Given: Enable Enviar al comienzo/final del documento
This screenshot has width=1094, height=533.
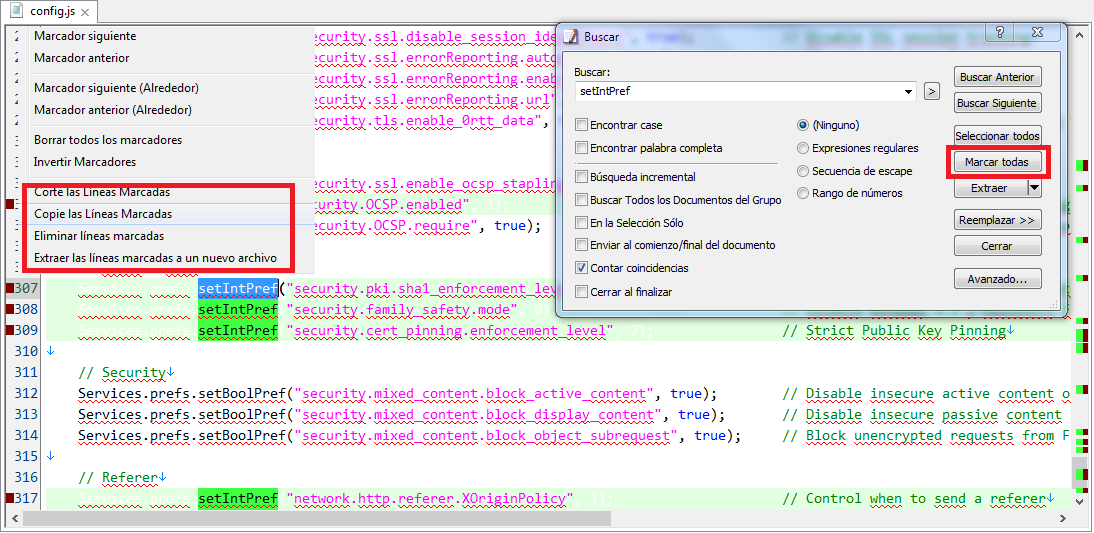Looking at the screenshot, I should (581, 246).
